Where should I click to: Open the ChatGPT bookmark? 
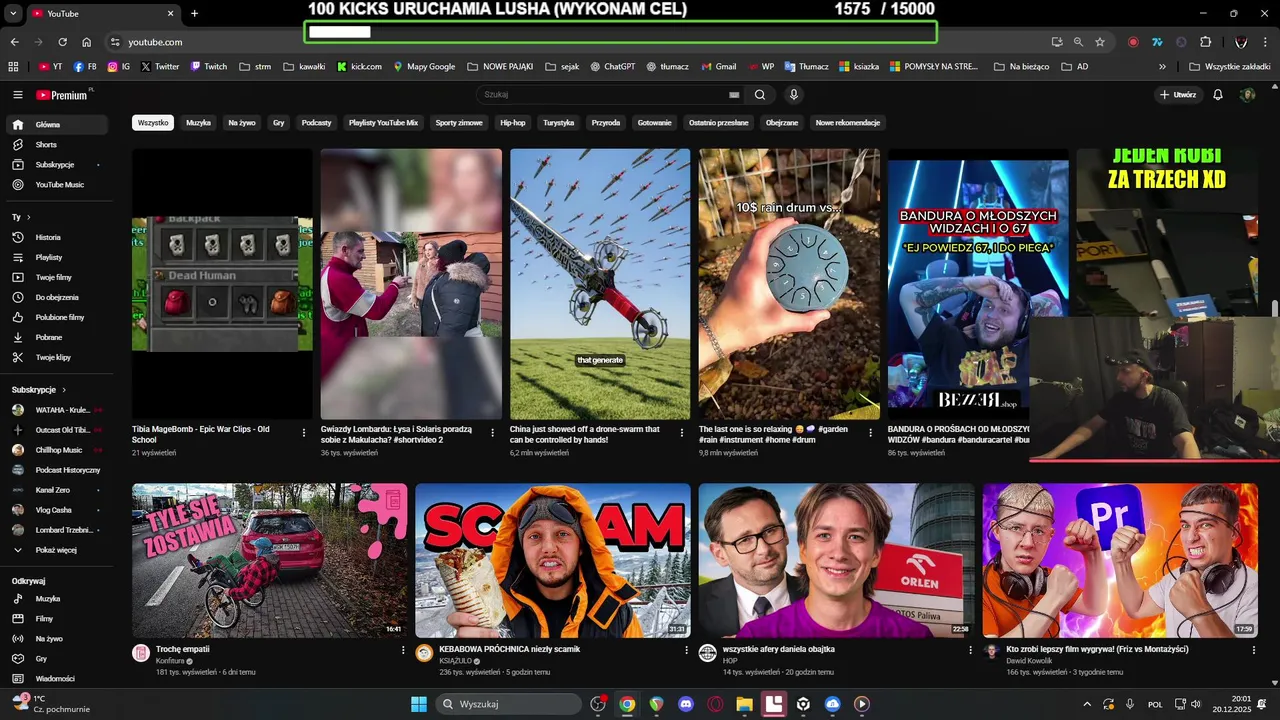(612, 67)
